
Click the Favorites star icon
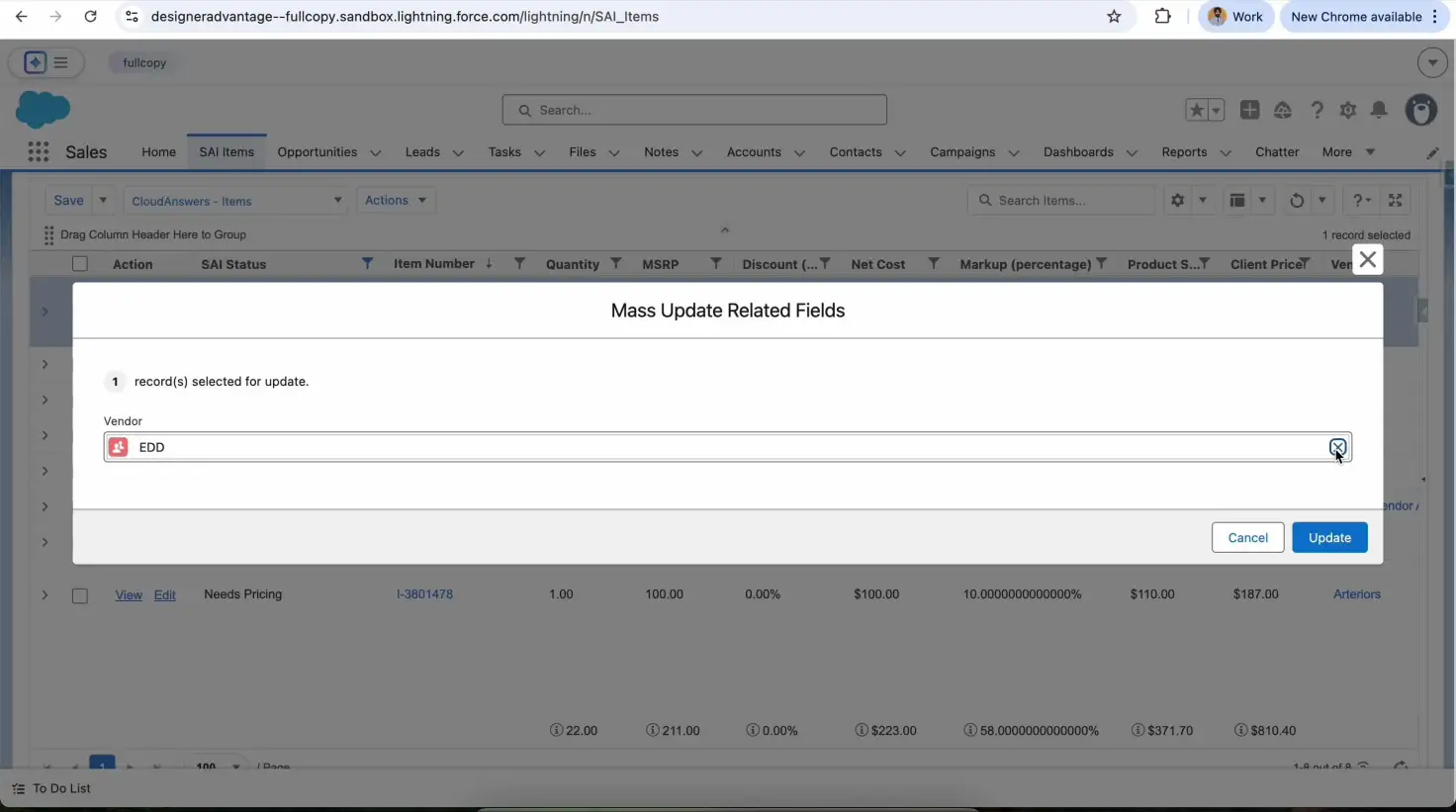[1196, 110]
